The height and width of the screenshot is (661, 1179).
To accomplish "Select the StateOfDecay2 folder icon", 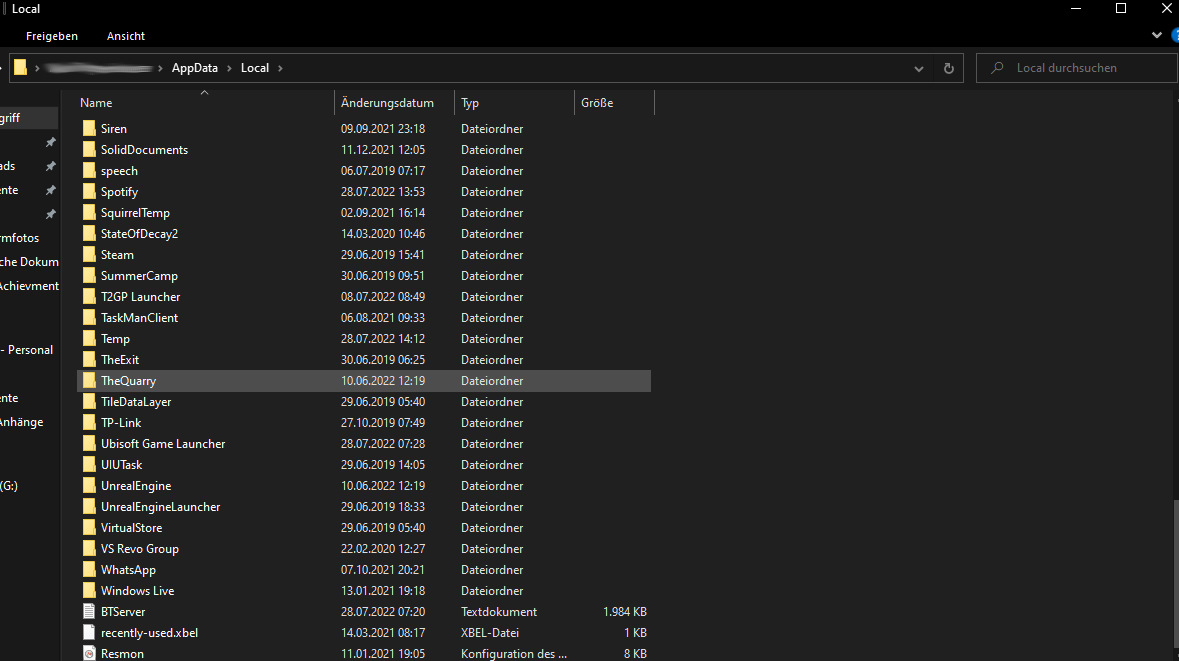I will [x=89, y=234].
